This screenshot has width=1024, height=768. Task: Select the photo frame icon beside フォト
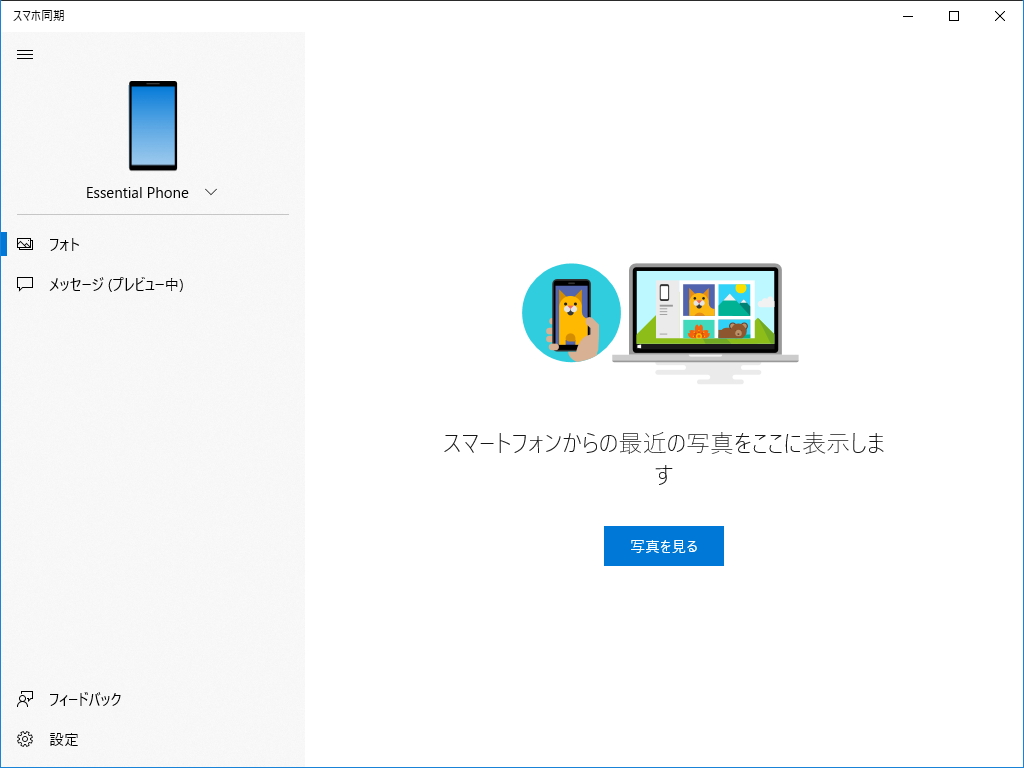tap(25, 243)
